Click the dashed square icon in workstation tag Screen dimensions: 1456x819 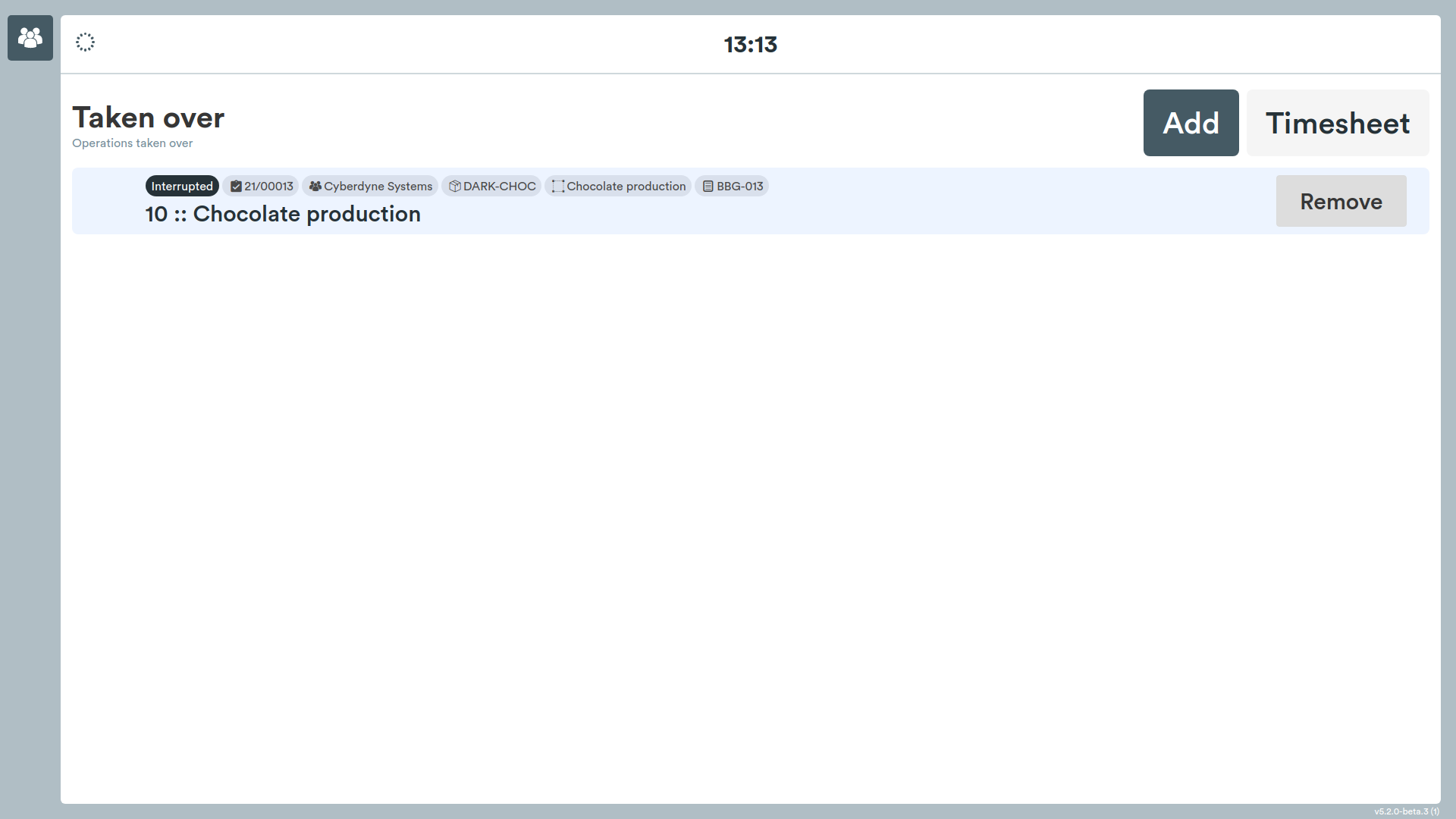[558, 187]
